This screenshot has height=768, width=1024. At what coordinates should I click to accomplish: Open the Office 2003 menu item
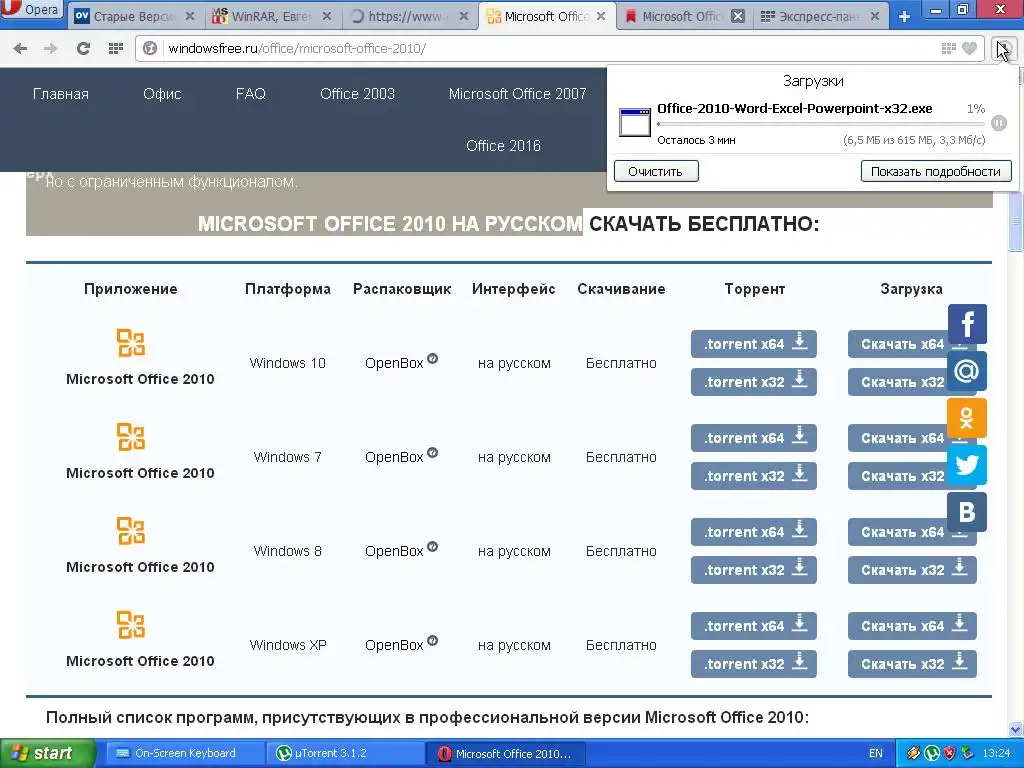point(357,94)
